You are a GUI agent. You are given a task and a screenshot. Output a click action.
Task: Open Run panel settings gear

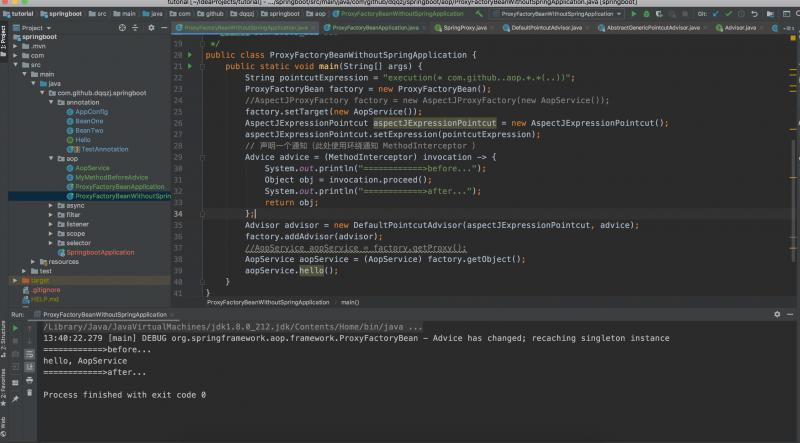777,314
